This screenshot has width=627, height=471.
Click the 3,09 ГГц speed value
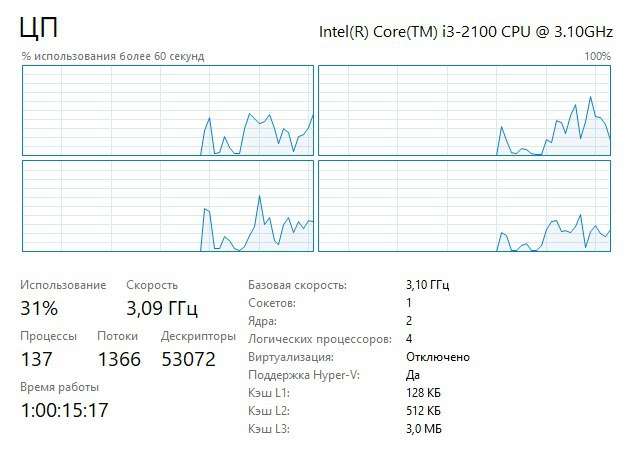[x=162, y=308]
